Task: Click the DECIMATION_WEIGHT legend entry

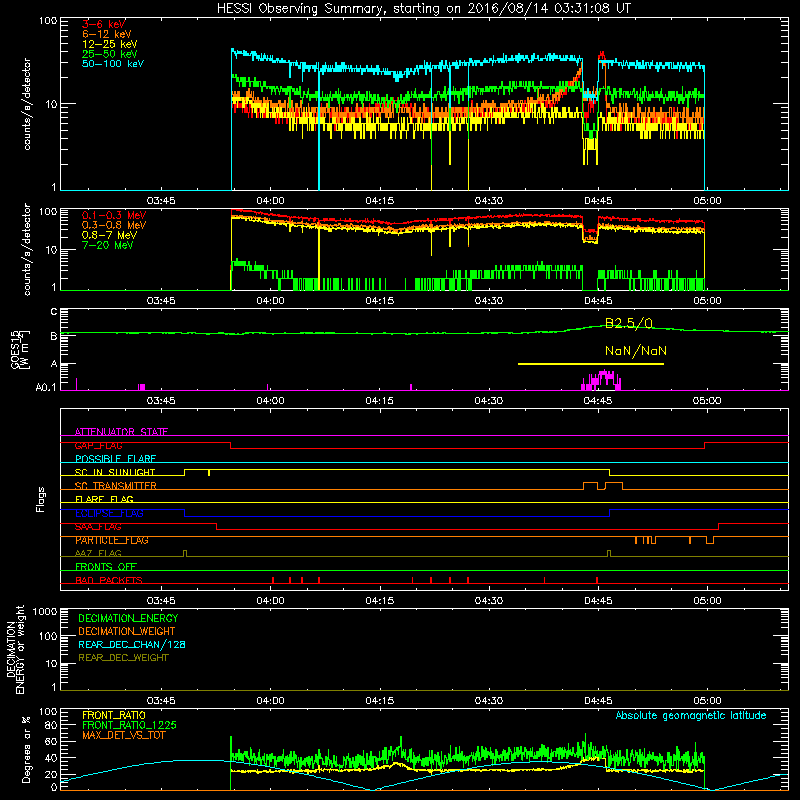Action: [127, 631]
